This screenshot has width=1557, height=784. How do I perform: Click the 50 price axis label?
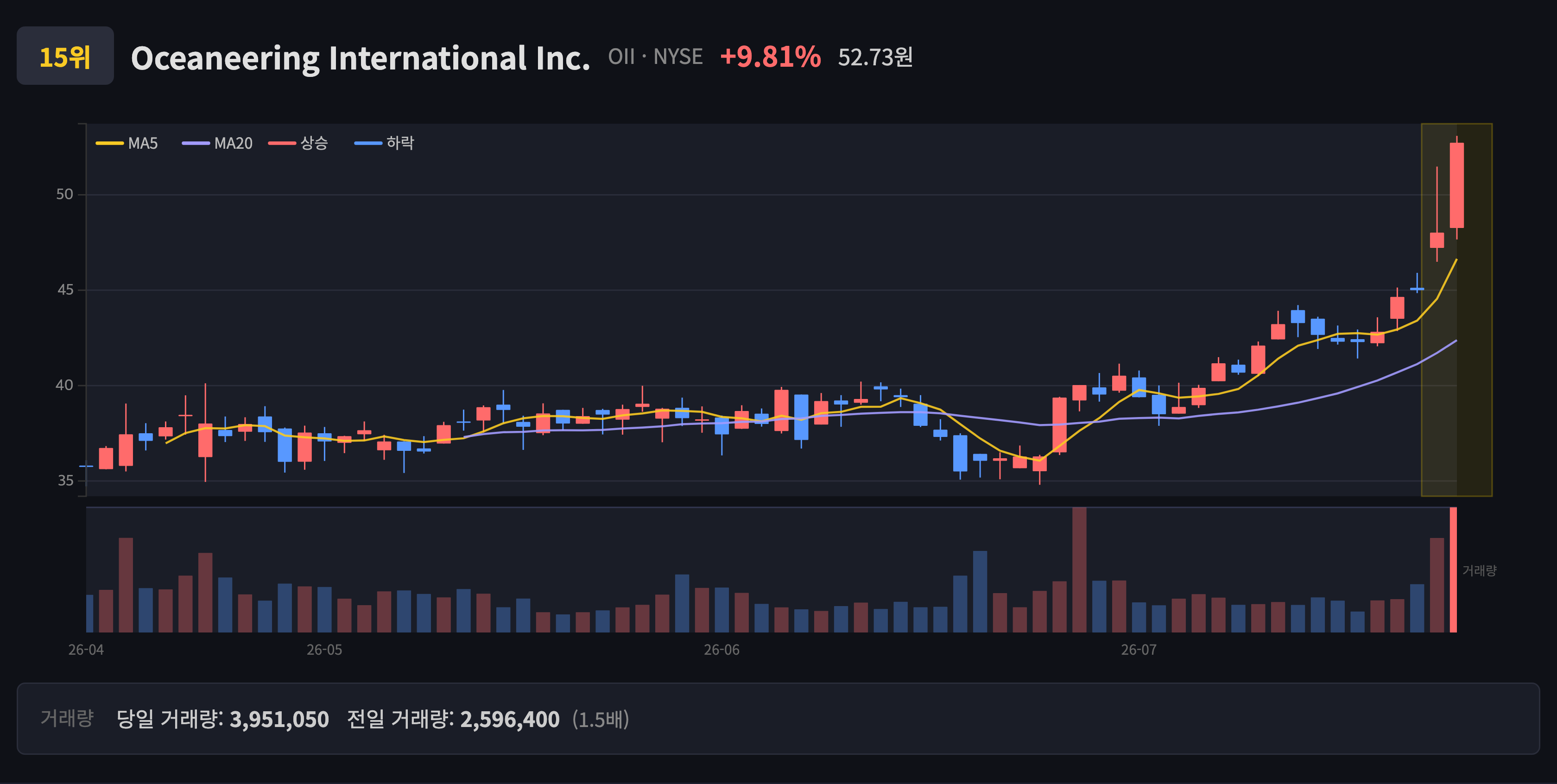[65, 194]
